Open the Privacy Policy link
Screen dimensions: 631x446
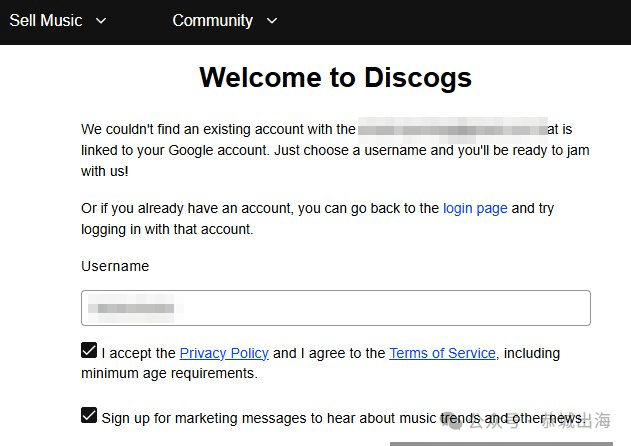[224, 353]
